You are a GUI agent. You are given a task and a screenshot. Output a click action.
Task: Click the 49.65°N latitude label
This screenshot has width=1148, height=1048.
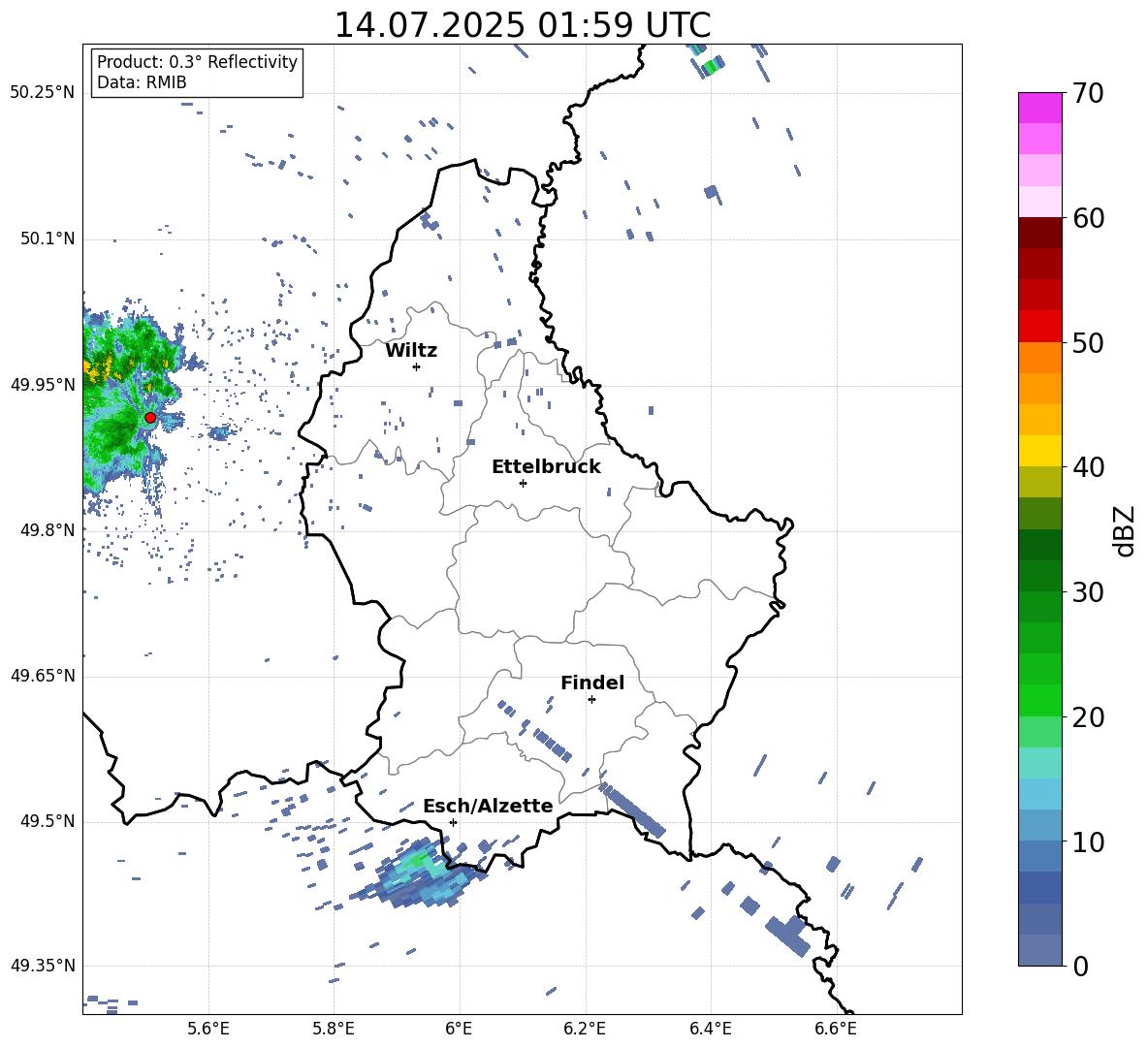click(x=43, y=675)
